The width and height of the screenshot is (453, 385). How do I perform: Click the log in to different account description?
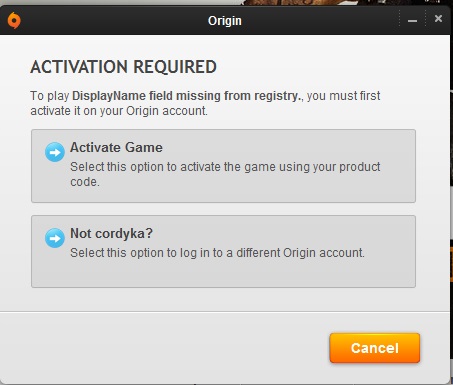[x=217, y=253]
